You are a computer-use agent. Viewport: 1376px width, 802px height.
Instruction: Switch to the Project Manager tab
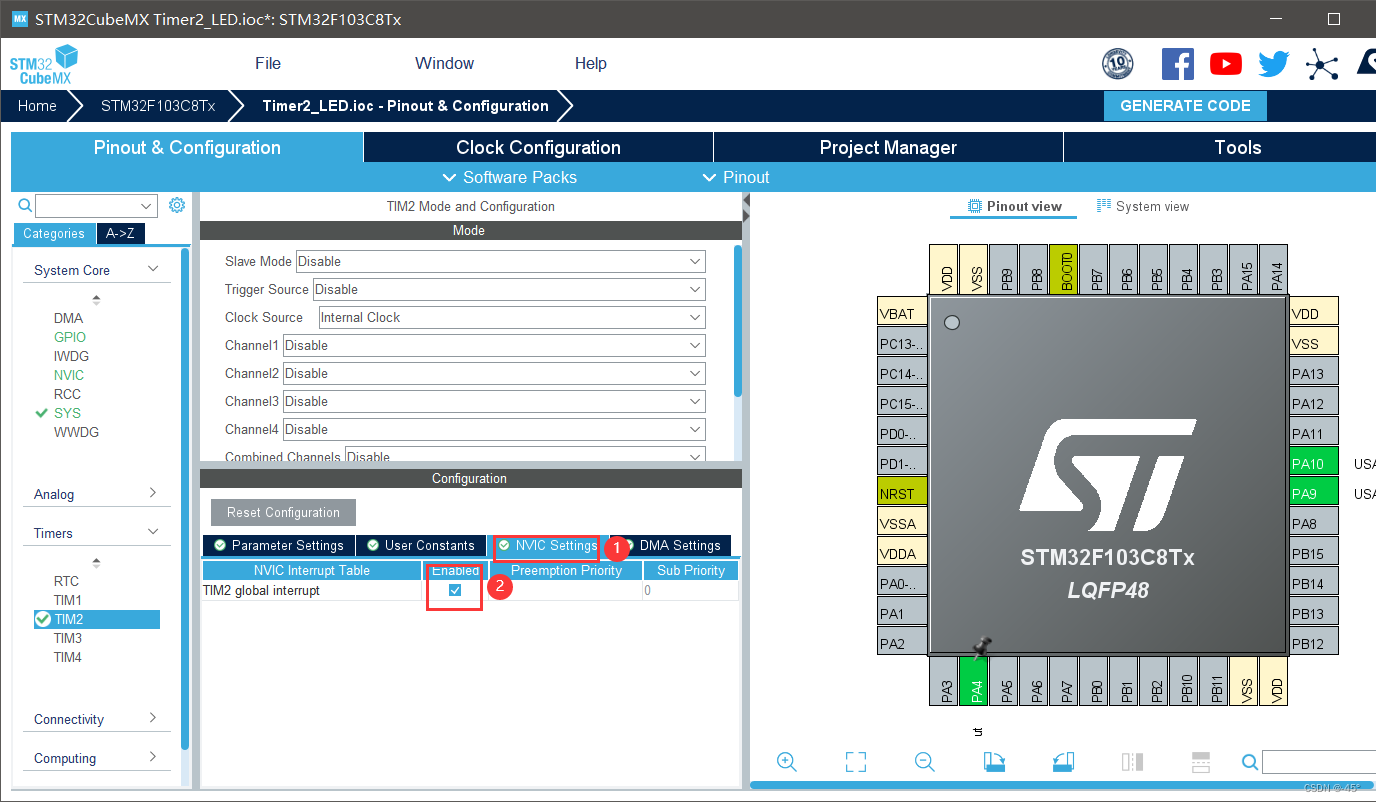click(888, 147)
